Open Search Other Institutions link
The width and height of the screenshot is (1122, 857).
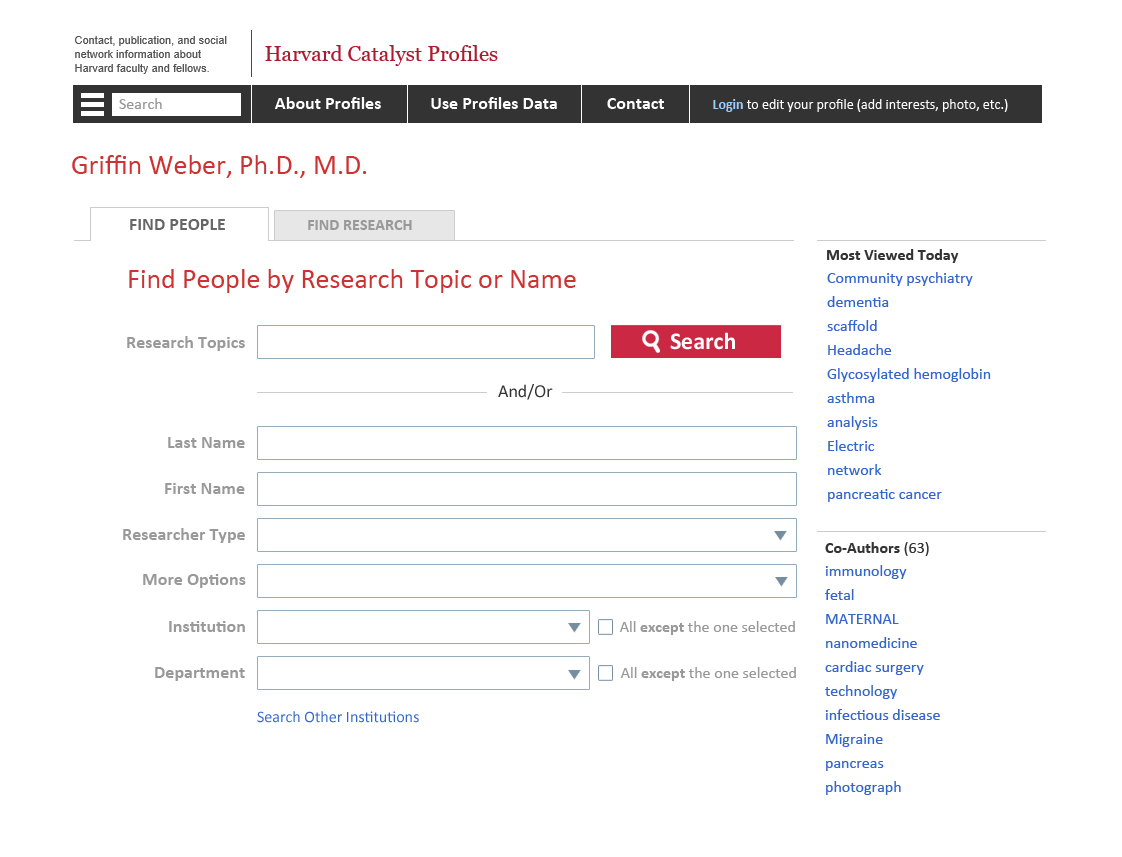coord(338,717)
